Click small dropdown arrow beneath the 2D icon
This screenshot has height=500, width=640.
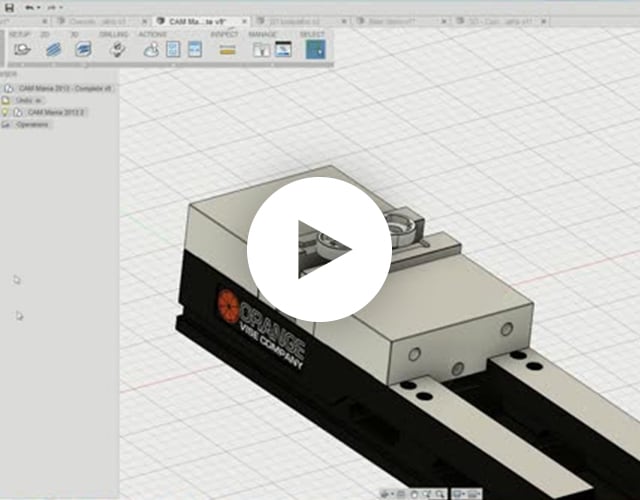coord(53,64)
